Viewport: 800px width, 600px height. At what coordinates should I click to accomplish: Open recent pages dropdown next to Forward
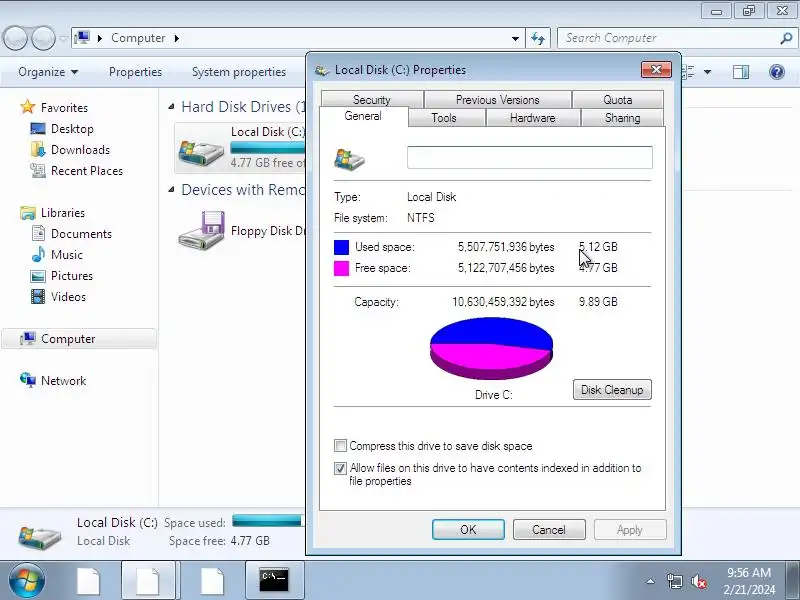[x=63, y=38]
